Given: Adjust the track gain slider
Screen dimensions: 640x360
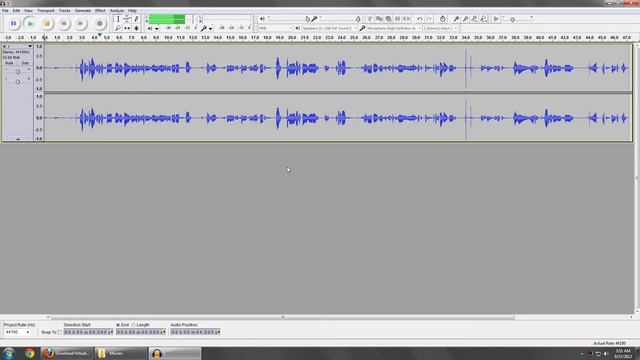Looking at the screenshot, I should click(18, 72).
